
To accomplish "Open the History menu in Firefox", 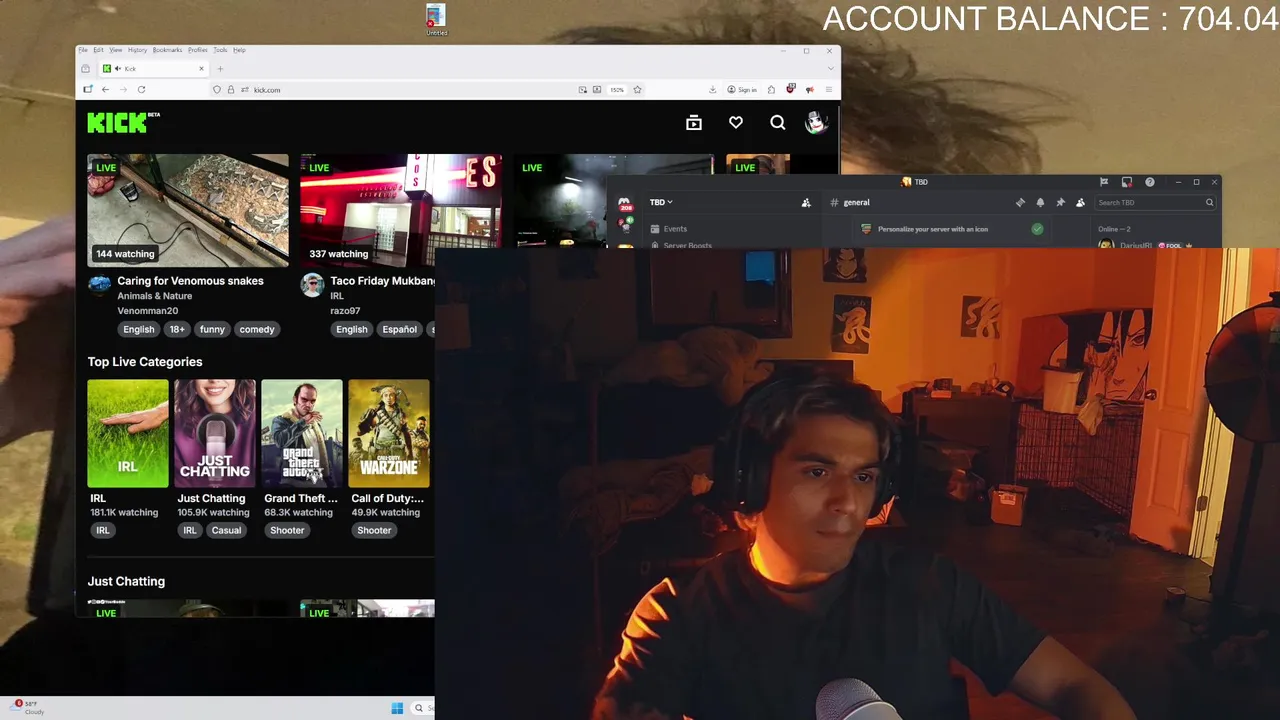I will (137, 50).
